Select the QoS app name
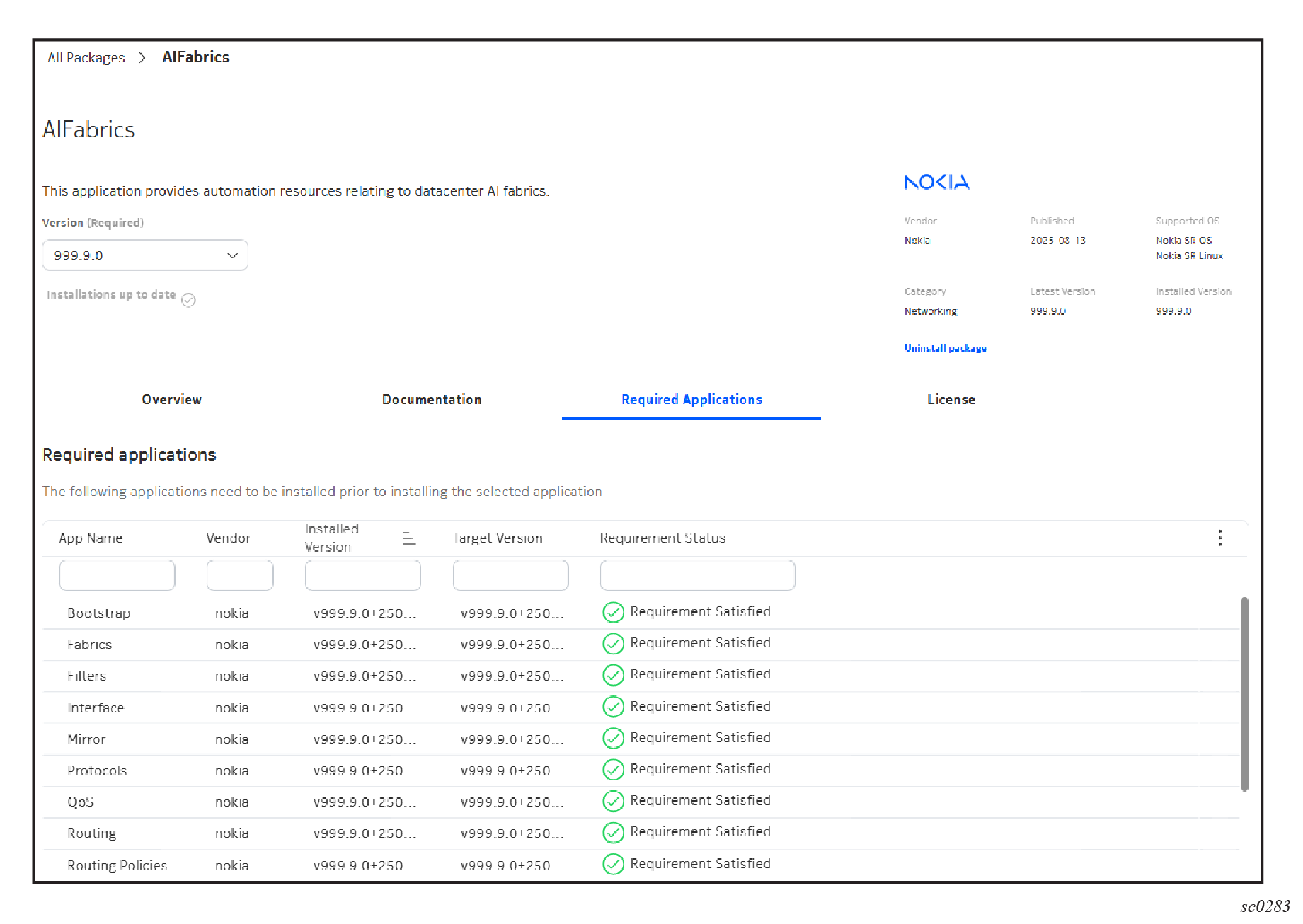Viewport: 1303px width, 924px height. [80, 802]
